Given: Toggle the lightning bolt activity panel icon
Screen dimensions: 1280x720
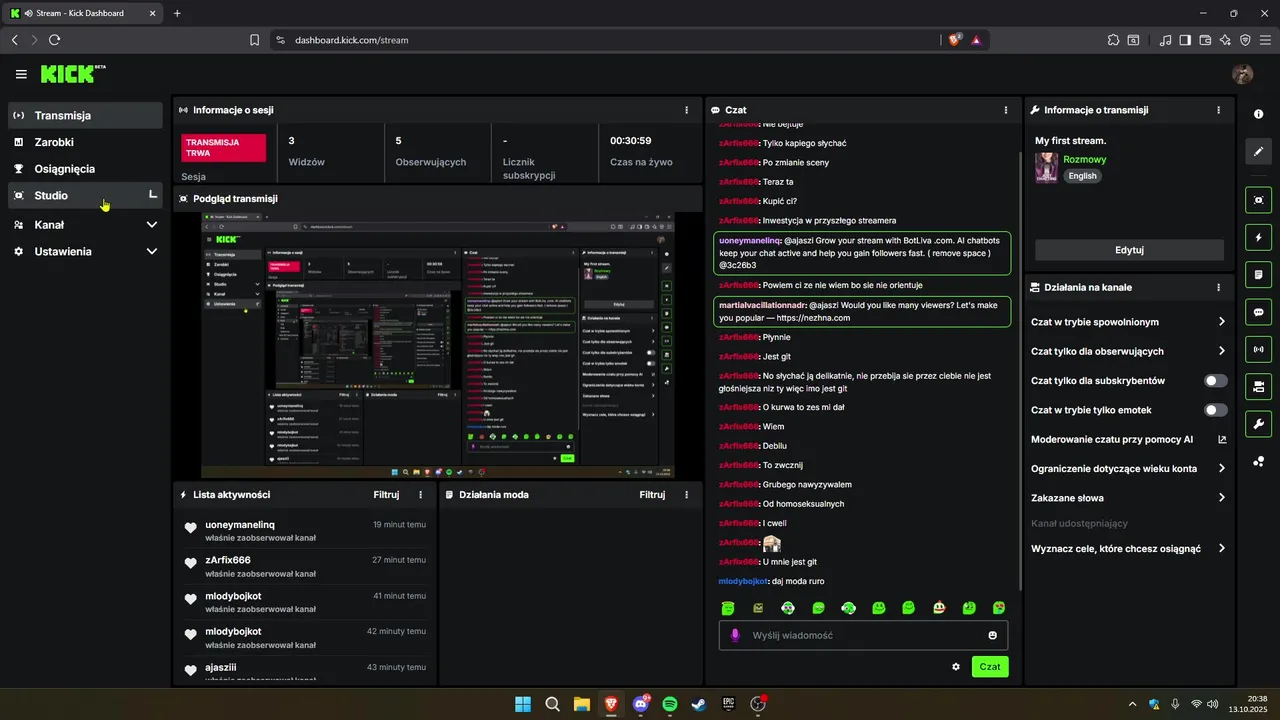Looking at the screenshot, I should coord(1258,238).
